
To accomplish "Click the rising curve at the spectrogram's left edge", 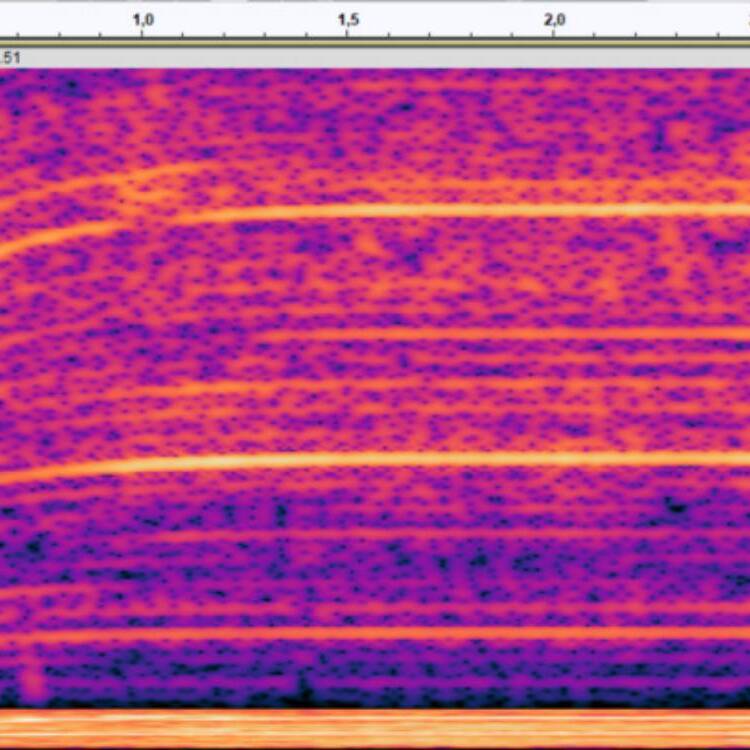I will pos(57,235).
